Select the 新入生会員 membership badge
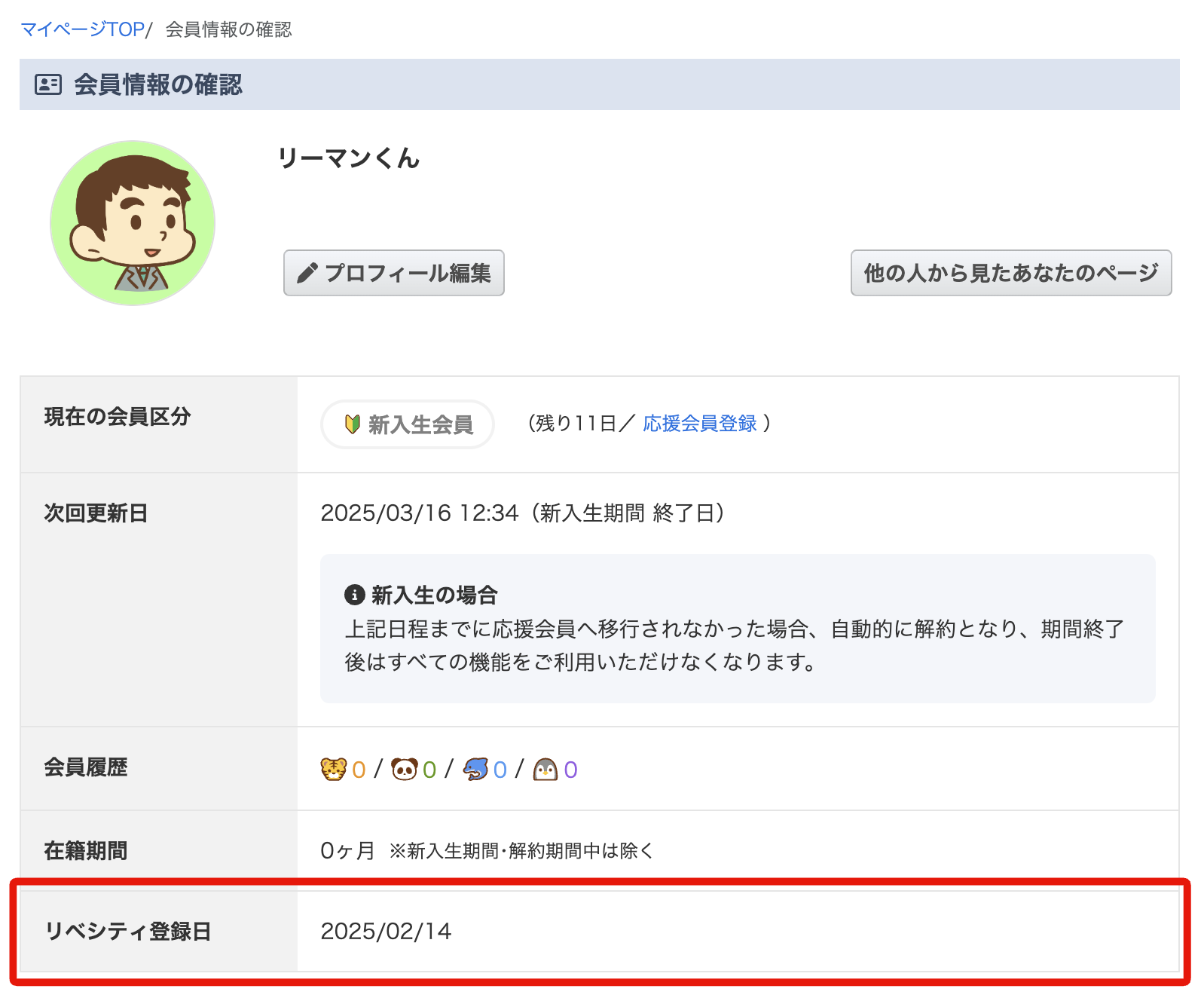Image resolution: width=1204 pixels, height=1001 pixels. (x=408, y=424)
